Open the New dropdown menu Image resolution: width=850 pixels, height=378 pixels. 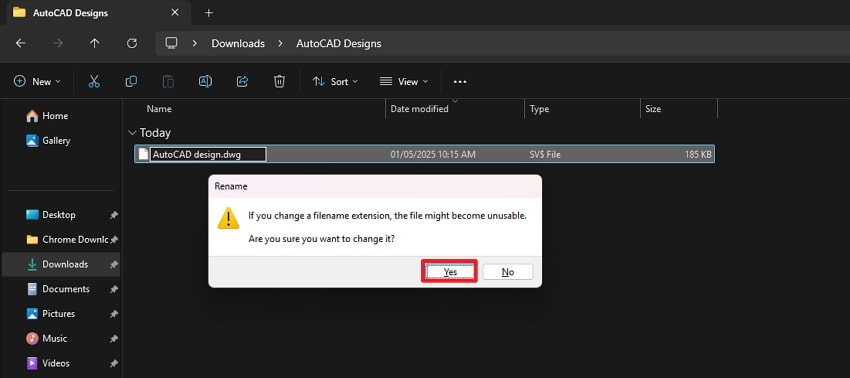pos(37,81)
